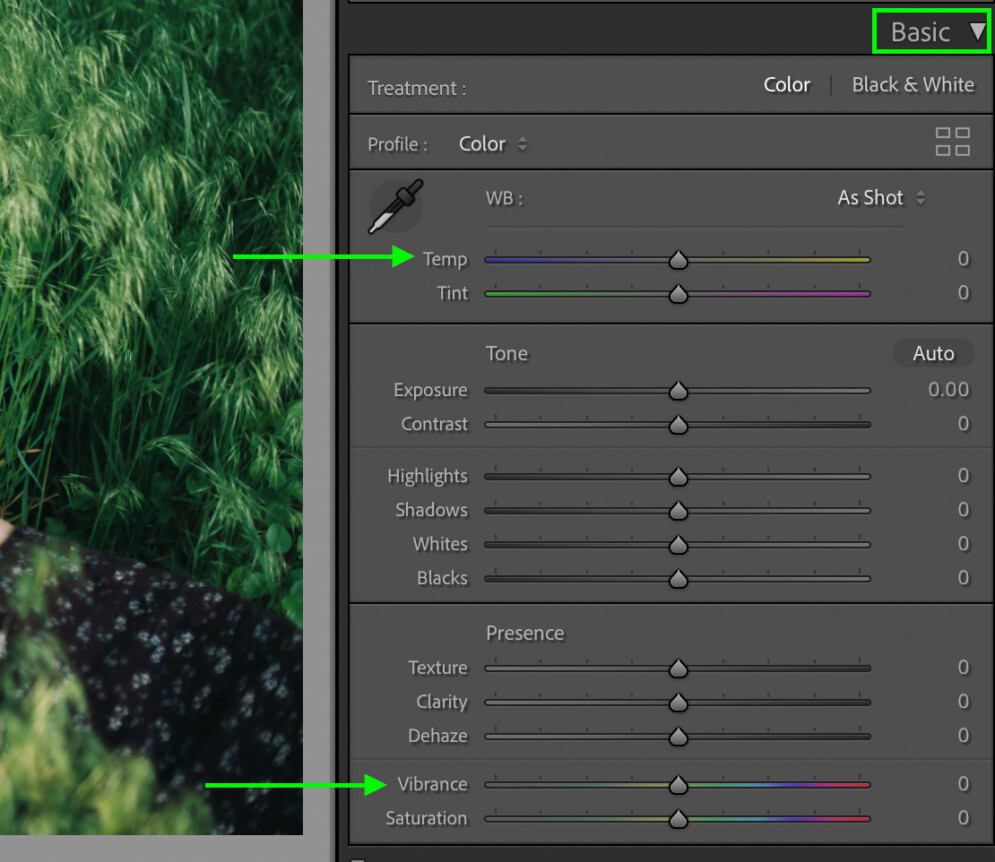Click the Blacks slider handle

pyautogui.click(x=678, y=578)
